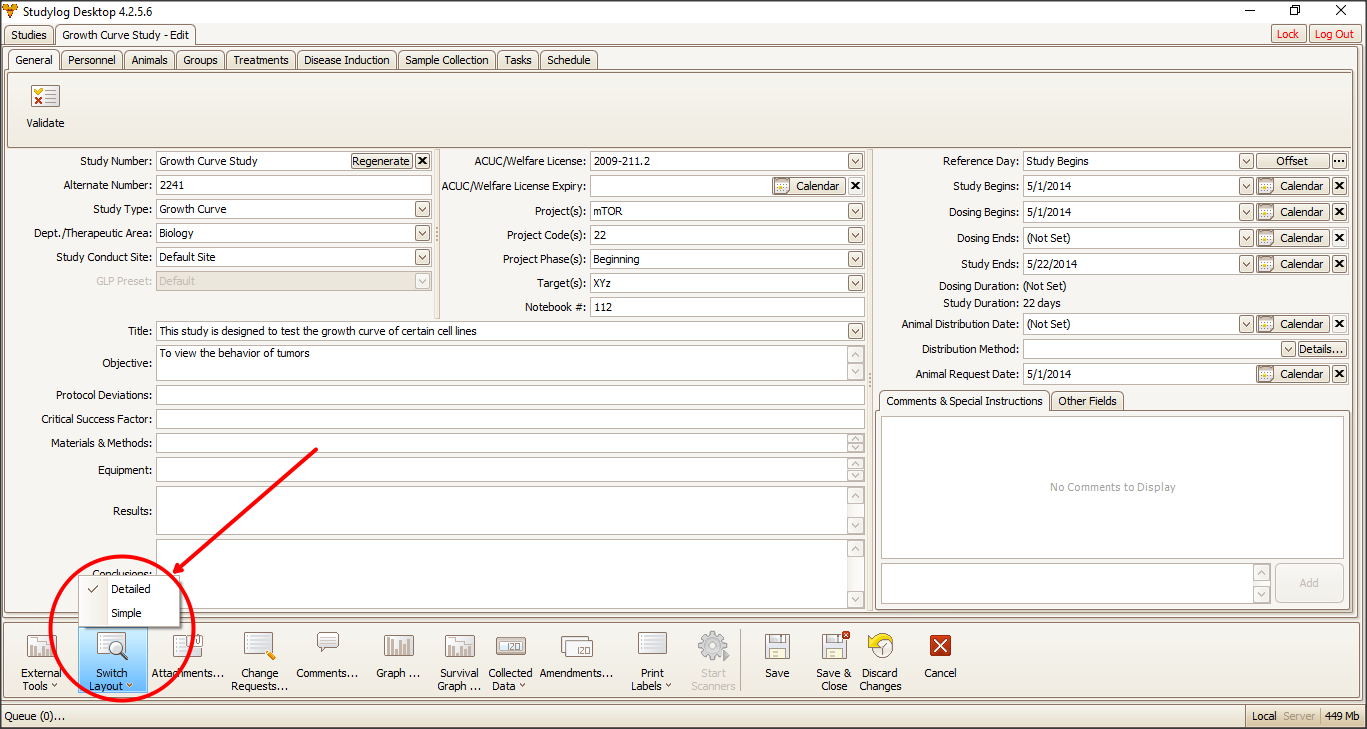Click the Objective field scroll down arrow
The image size is (1367, 729).
pyautogui.click(x=855, y=372)
